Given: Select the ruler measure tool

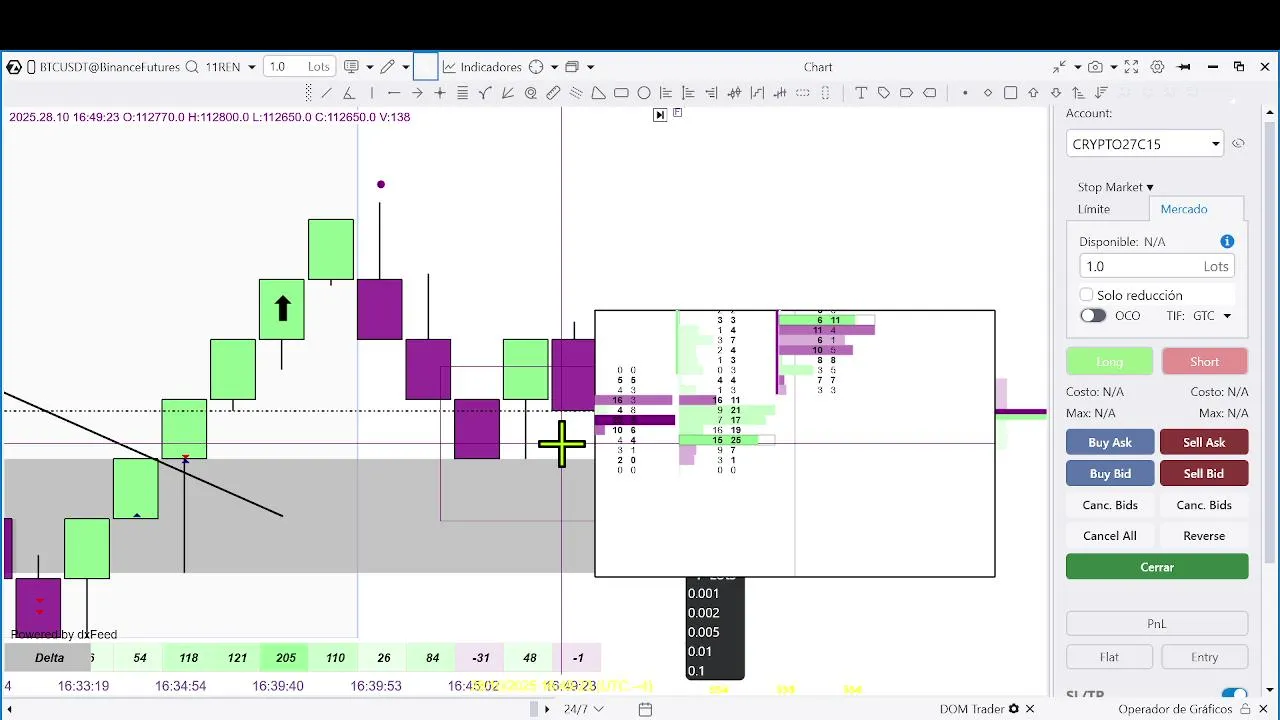Looking at the screenshot, I should (553, 93).
